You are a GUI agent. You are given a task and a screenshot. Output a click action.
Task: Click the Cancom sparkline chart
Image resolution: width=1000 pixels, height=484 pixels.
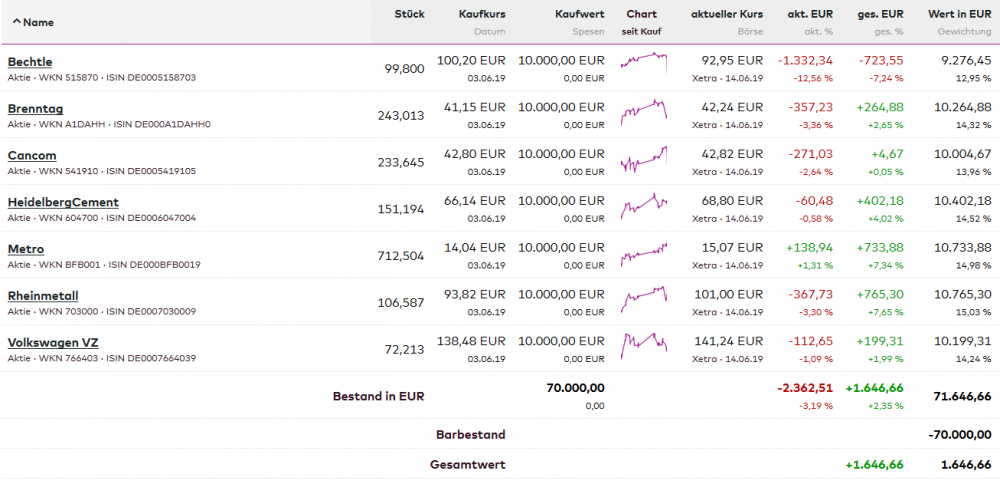[x=643, y=157]
